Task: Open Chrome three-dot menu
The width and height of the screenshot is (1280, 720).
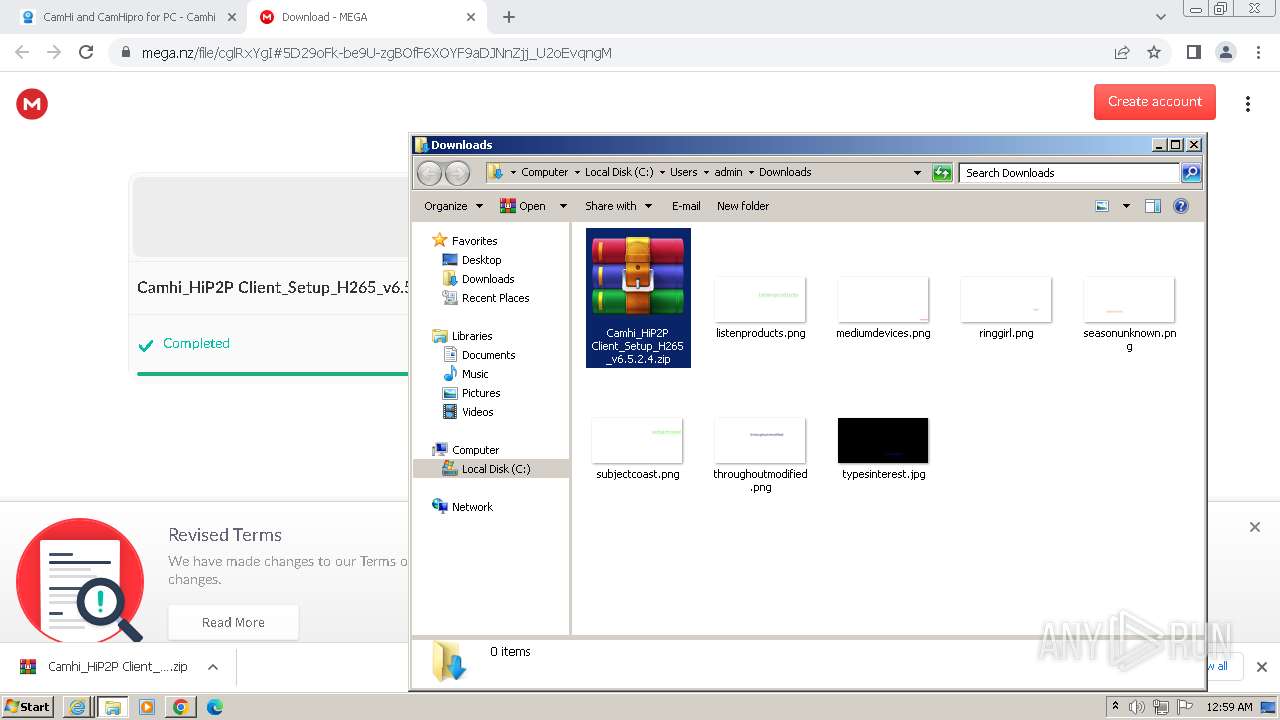Action: click(1258, 53)
